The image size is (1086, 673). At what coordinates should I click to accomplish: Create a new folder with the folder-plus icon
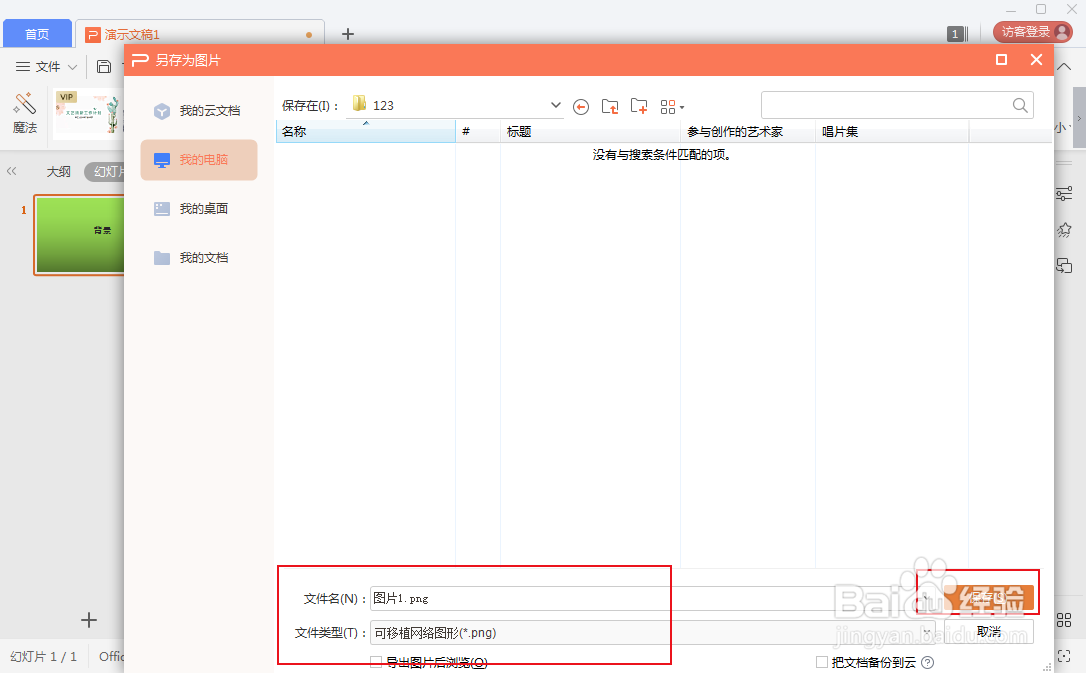tap(639, 106)
